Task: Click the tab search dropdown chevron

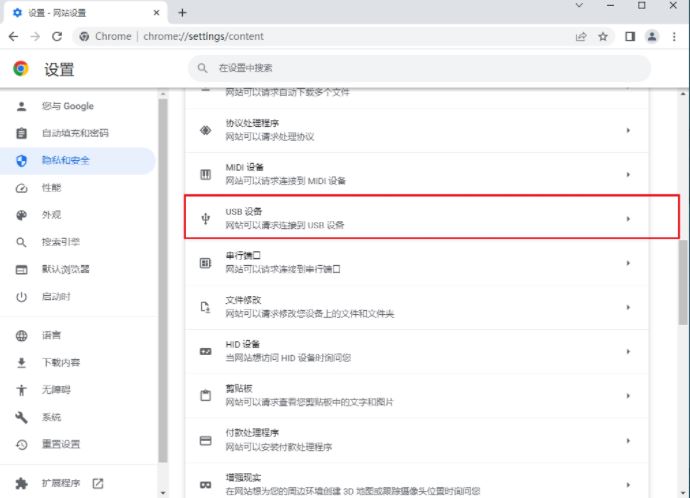Action: [x=579, y=5]
